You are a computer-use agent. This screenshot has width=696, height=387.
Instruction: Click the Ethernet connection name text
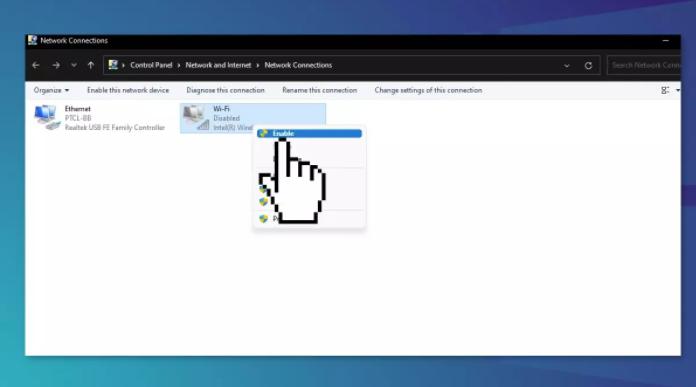(78, 109)
